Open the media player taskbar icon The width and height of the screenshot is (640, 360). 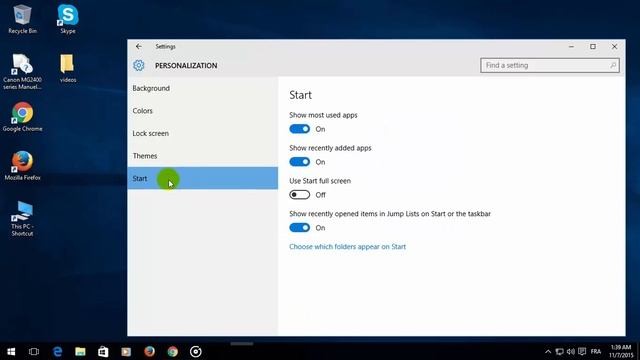[126, 351]
